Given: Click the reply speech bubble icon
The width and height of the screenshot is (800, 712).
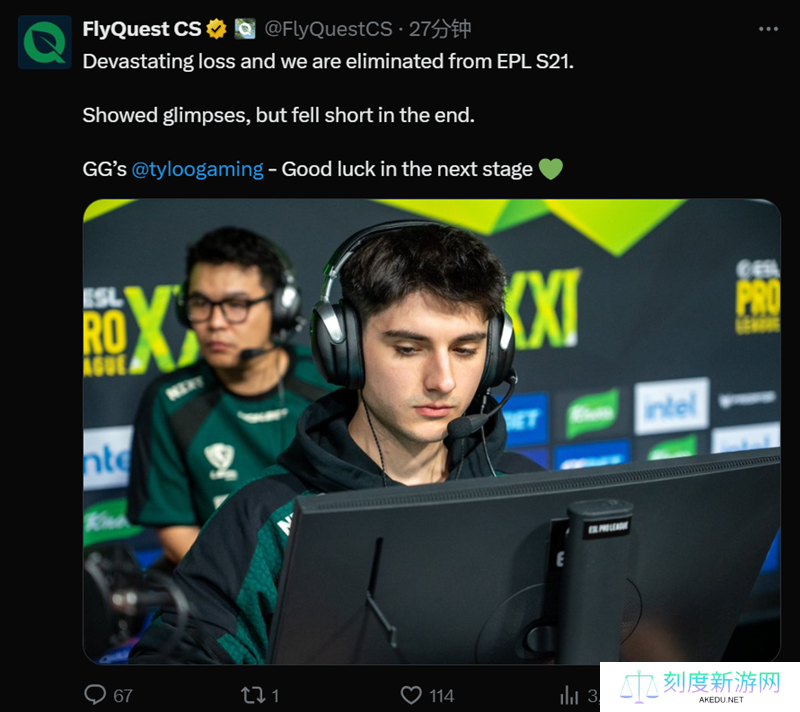Looking at the screenshot, I should pyautogui.click(x=95, y=695).
